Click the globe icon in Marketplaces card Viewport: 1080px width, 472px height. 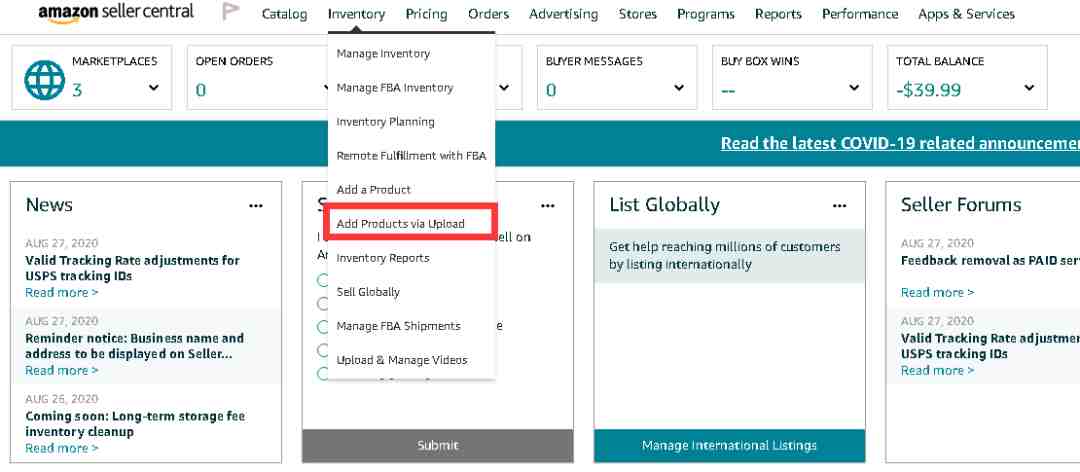45,81
